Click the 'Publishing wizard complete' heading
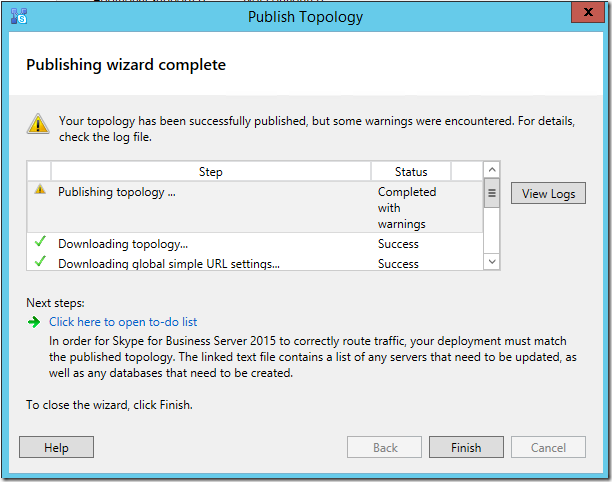Viewport: 612px width, 482px height. click(x=126, y=65)
